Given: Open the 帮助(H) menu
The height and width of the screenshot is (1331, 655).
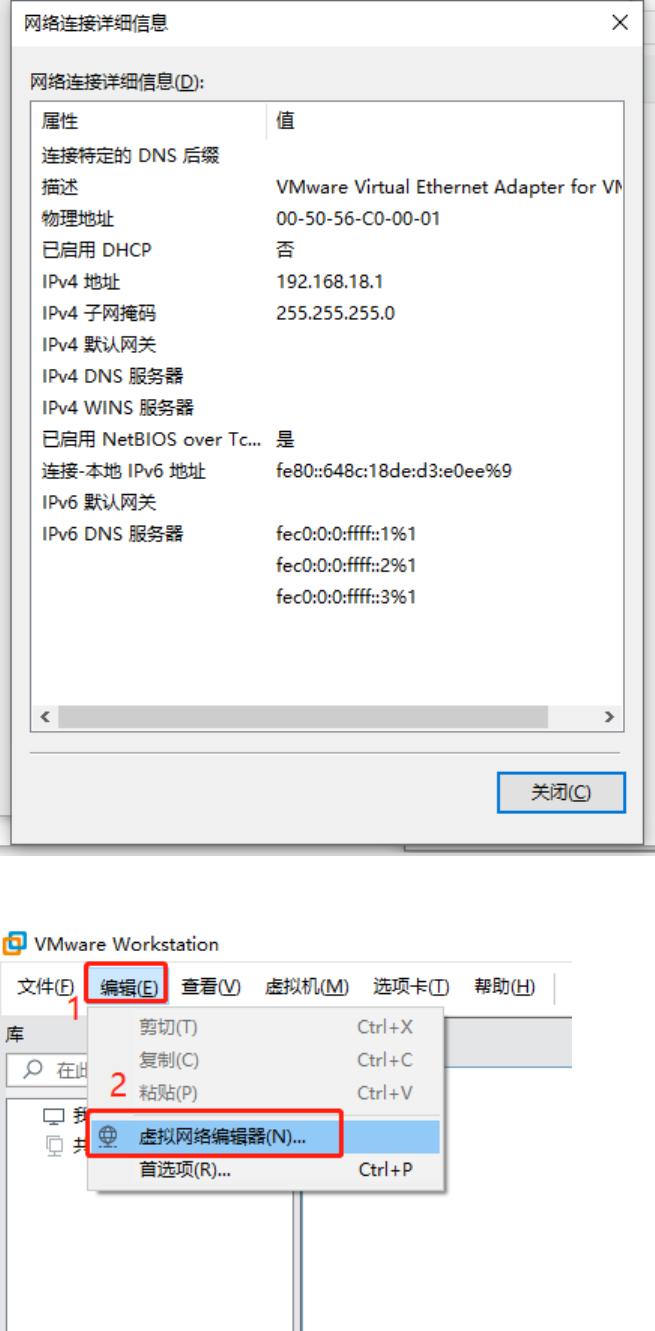Looking at the screenshot, I should pyautogui.click(x=505, y=987).
